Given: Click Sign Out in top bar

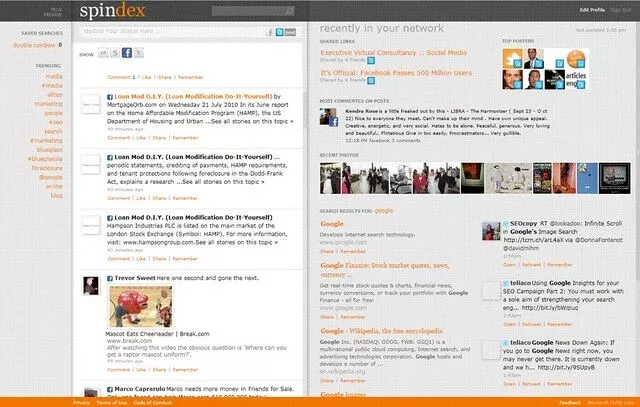Looking at the screenshot, I should pyautogui.click(x=621, y=10).
